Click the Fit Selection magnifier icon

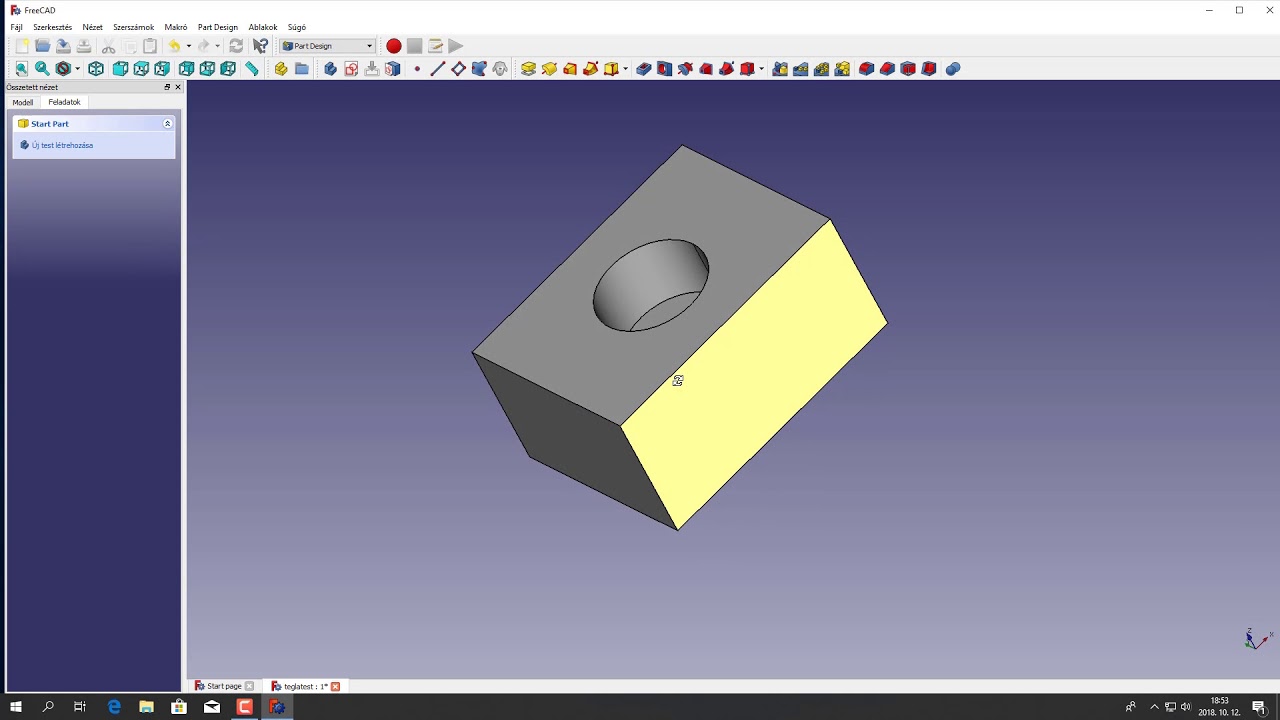pos(42,69)
